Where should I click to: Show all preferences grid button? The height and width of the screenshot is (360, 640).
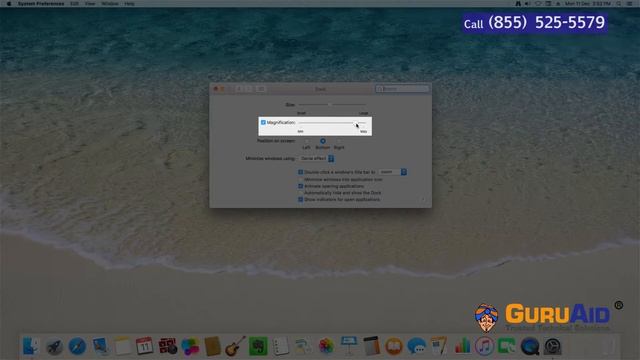261,89
